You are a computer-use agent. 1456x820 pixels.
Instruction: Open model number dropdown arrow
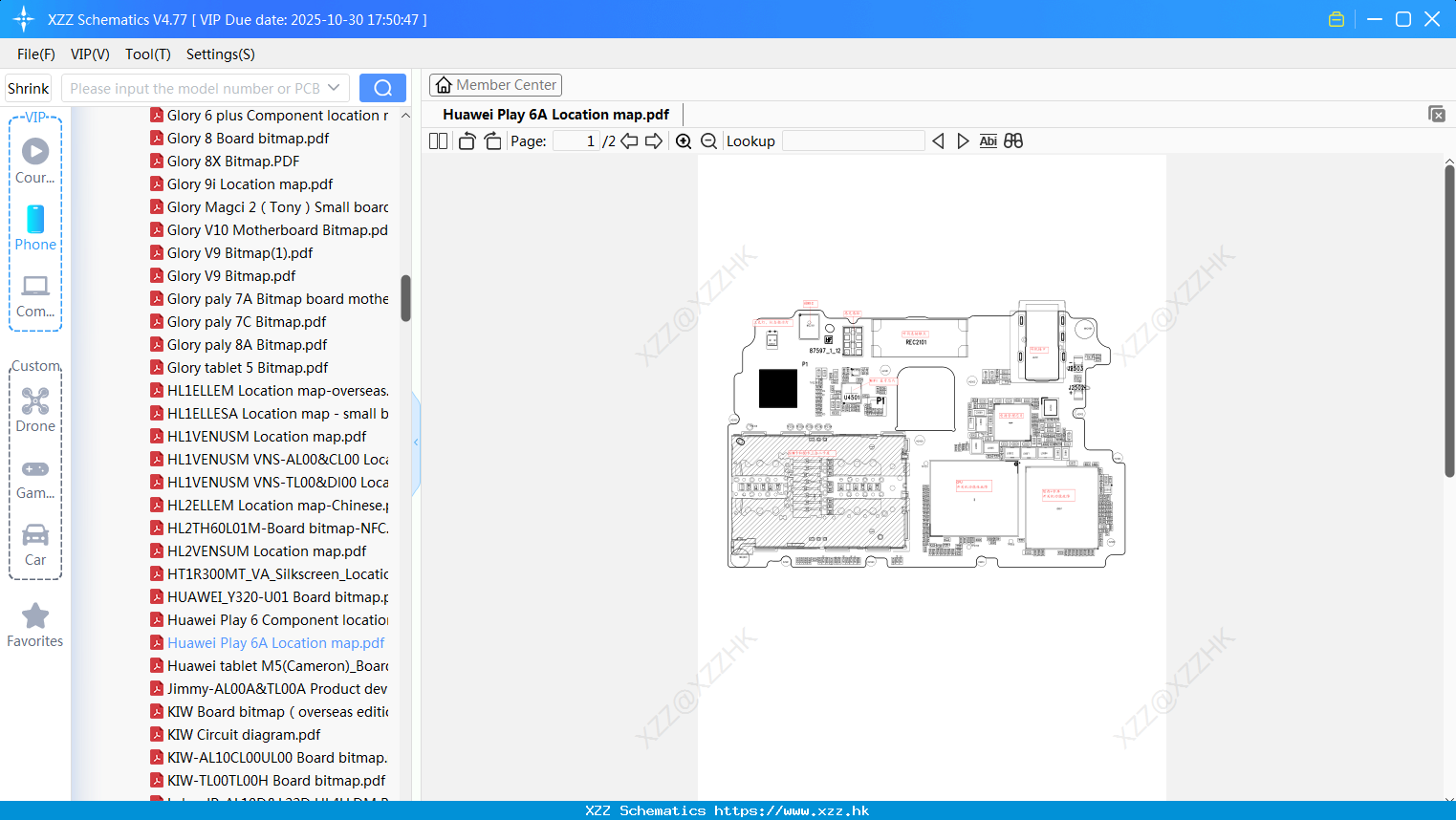coord(334,88)
